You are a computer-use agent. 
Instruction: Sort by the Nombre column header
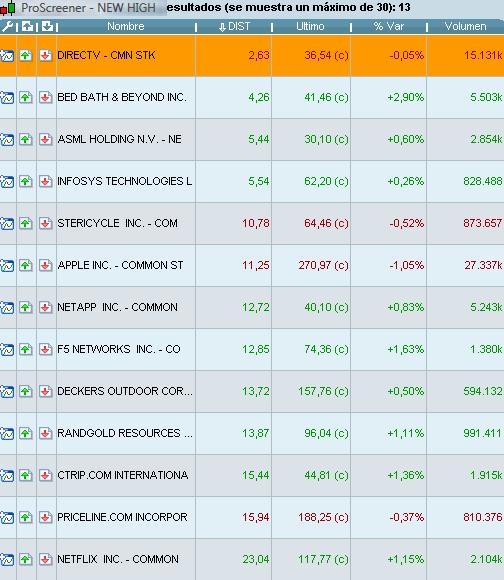(x=126, y=26)
